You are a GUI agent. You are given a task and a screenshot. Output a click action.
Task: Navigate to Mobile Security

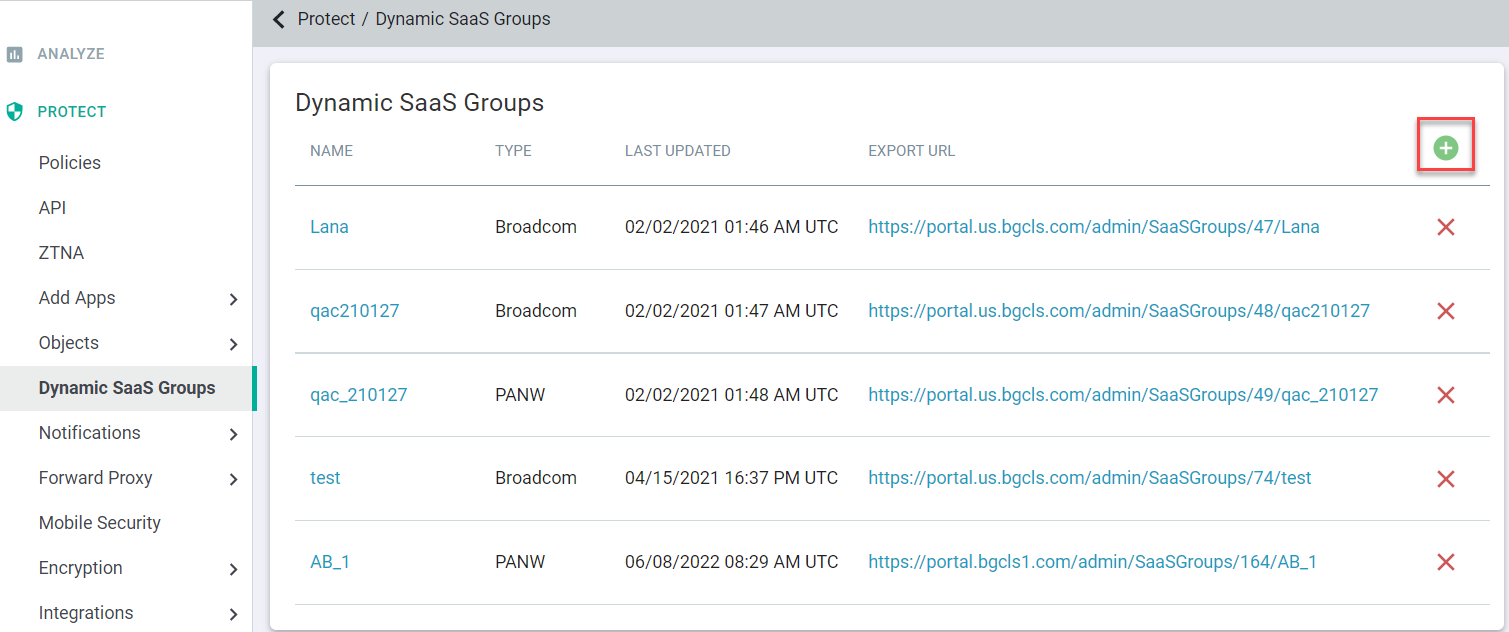click(99, 522)
